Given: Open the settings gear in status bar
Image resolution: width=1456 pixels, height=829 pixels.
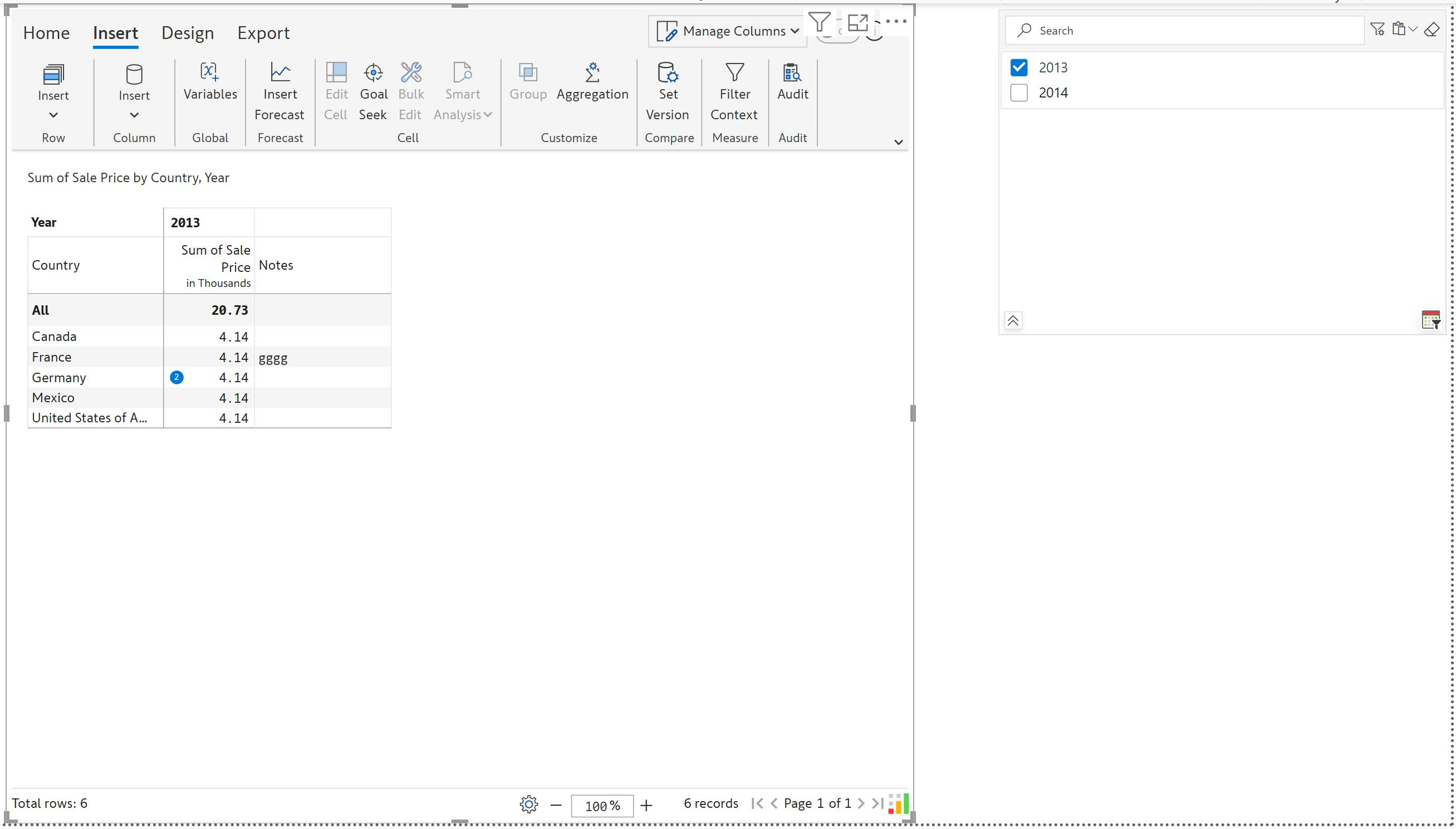Looking at the screenshot, I should [528, 804].
